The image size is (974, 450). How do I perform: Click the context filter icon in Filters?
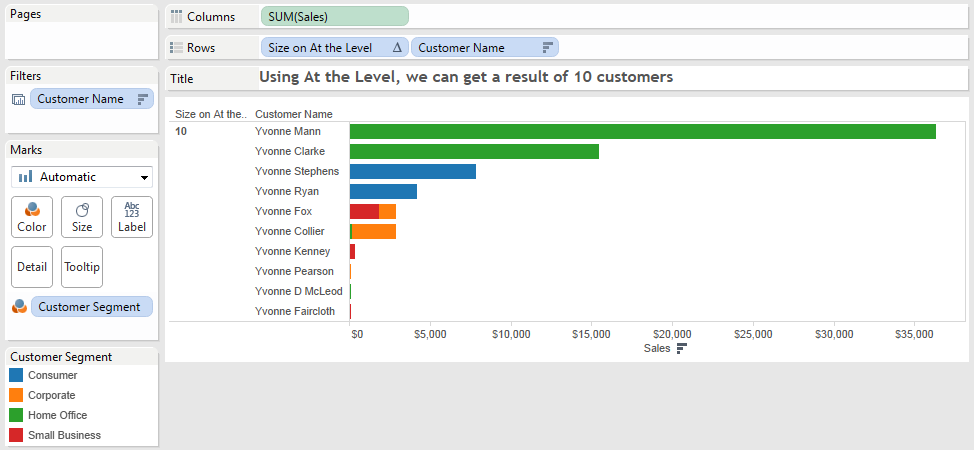click(18, 99)
